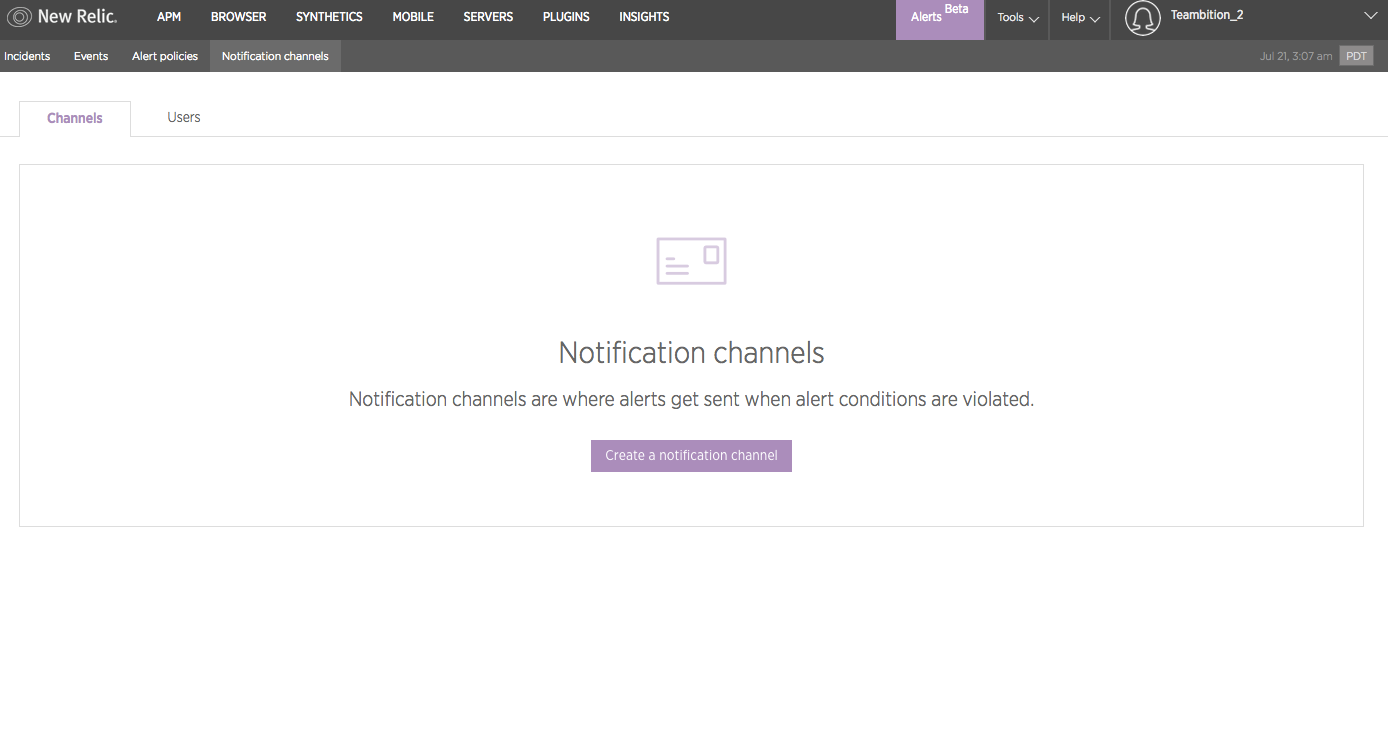Screen dimensions: 1388x750
Task: Open the SERVERS section
Action: (x=488, y=17)
